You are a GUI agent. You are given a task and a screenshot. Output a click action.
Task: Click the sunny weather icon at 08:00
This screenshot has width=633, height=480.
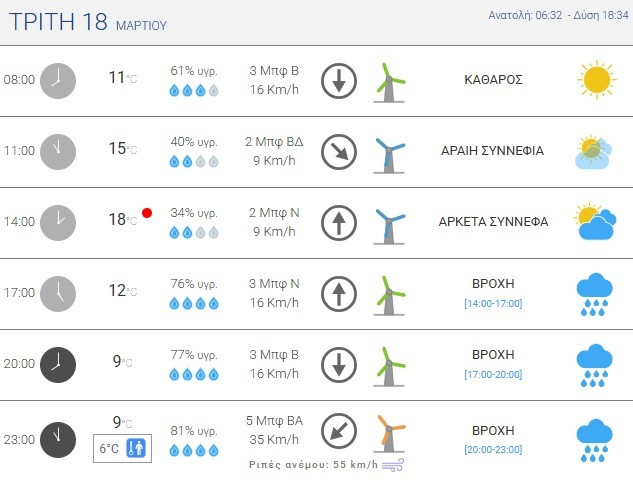595,79
